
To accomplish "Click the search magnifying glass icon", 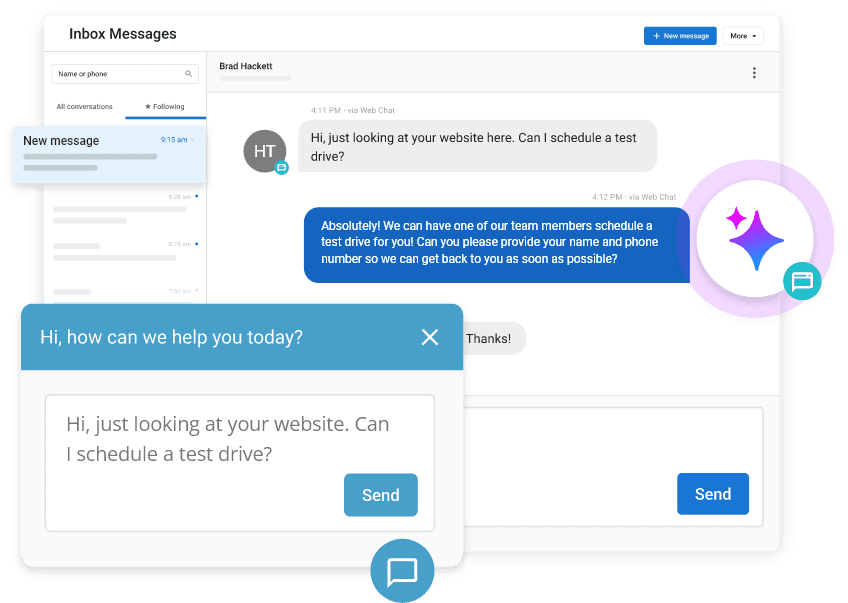I will (188, 73).
